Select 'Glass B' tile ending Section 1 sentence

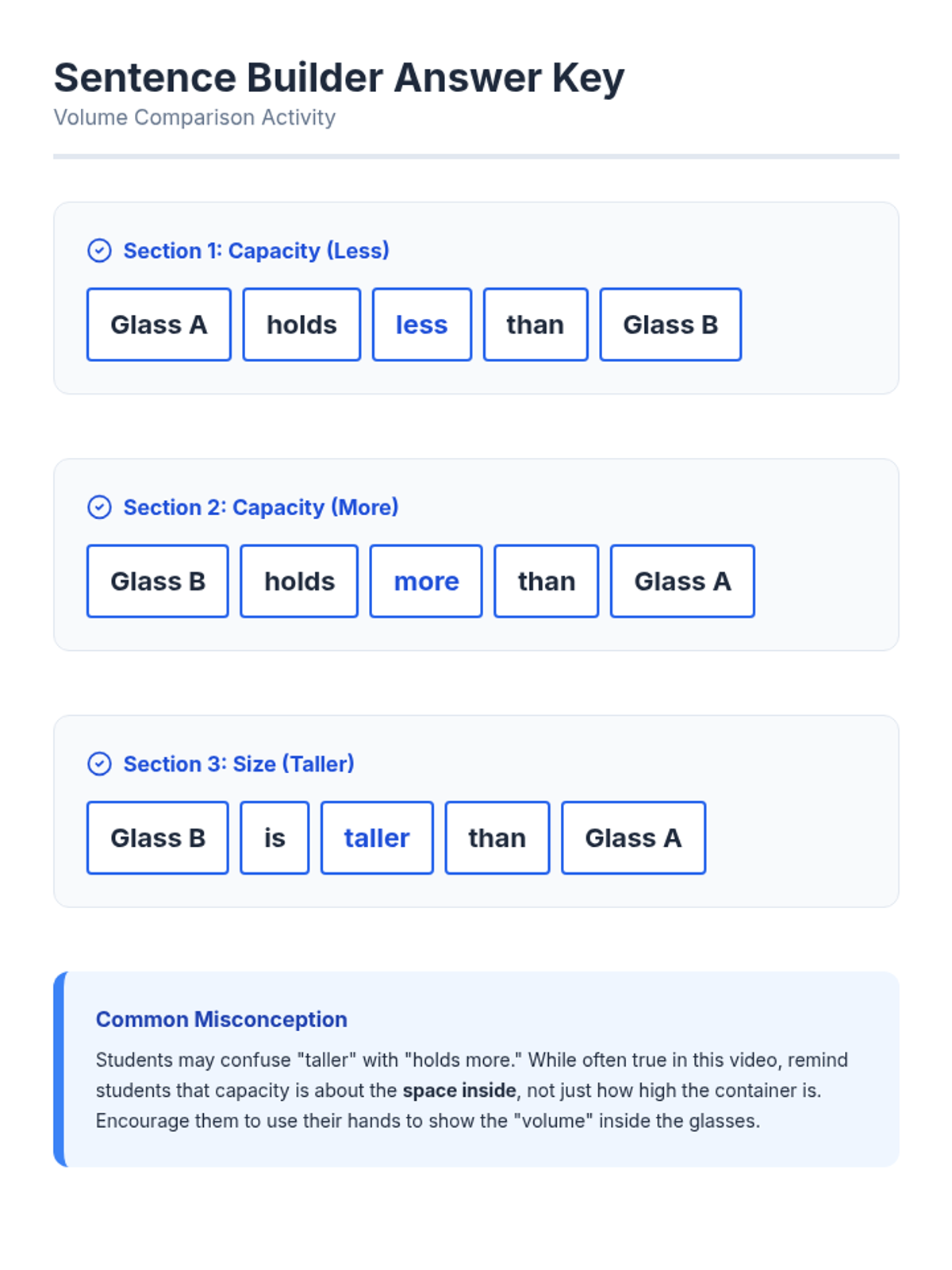[670, 325]
